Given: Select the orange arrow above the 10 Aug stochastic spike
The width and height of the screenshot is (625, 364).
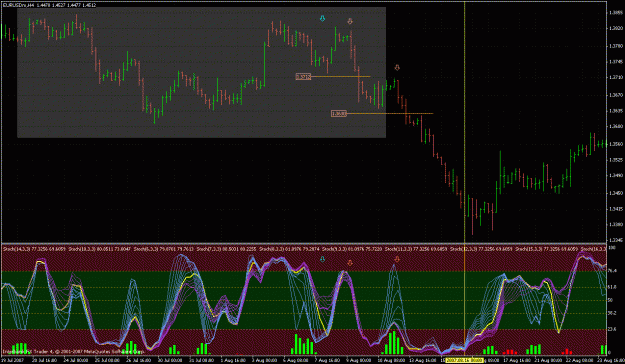Looking at the screenshot, I should pyautogui.click(x=397, y=260).
